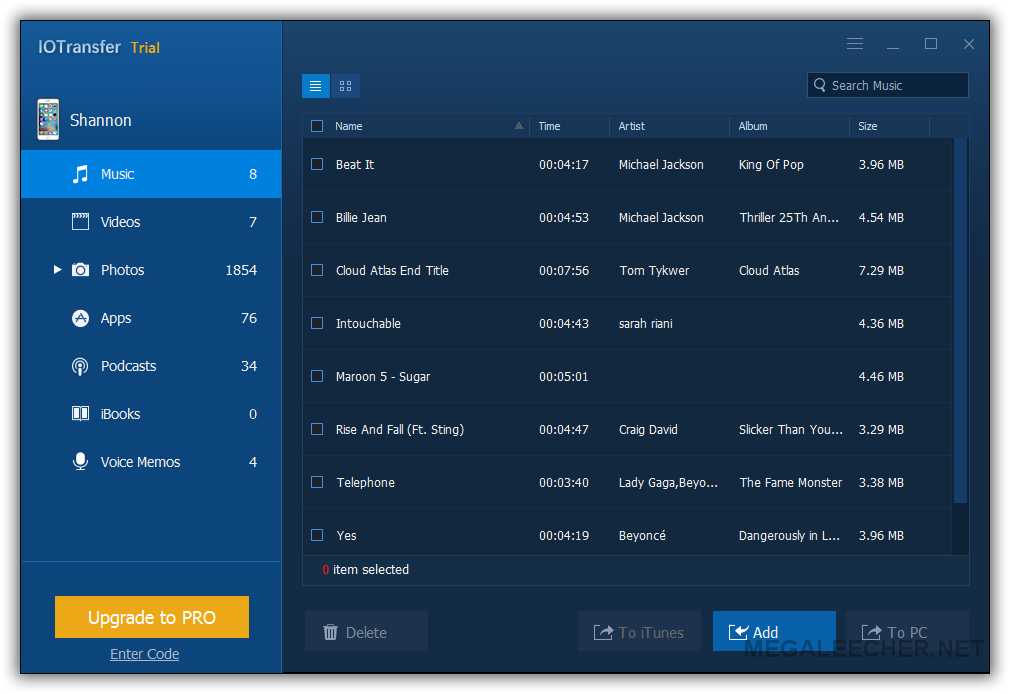Toggle the select-all checkbox in header
Screen dimensions: 1010x694
pos(317,126)
